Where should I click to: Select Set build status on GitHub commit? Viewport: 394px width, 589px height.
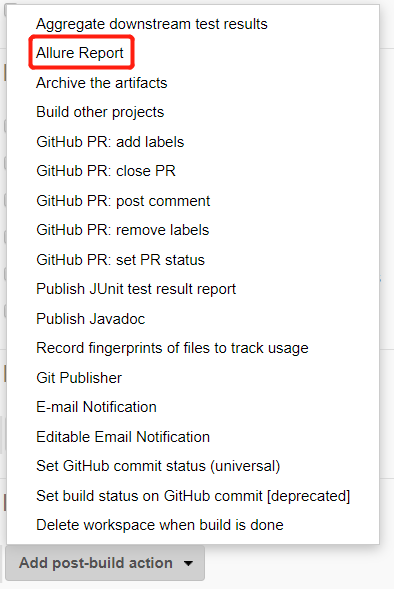193,495
